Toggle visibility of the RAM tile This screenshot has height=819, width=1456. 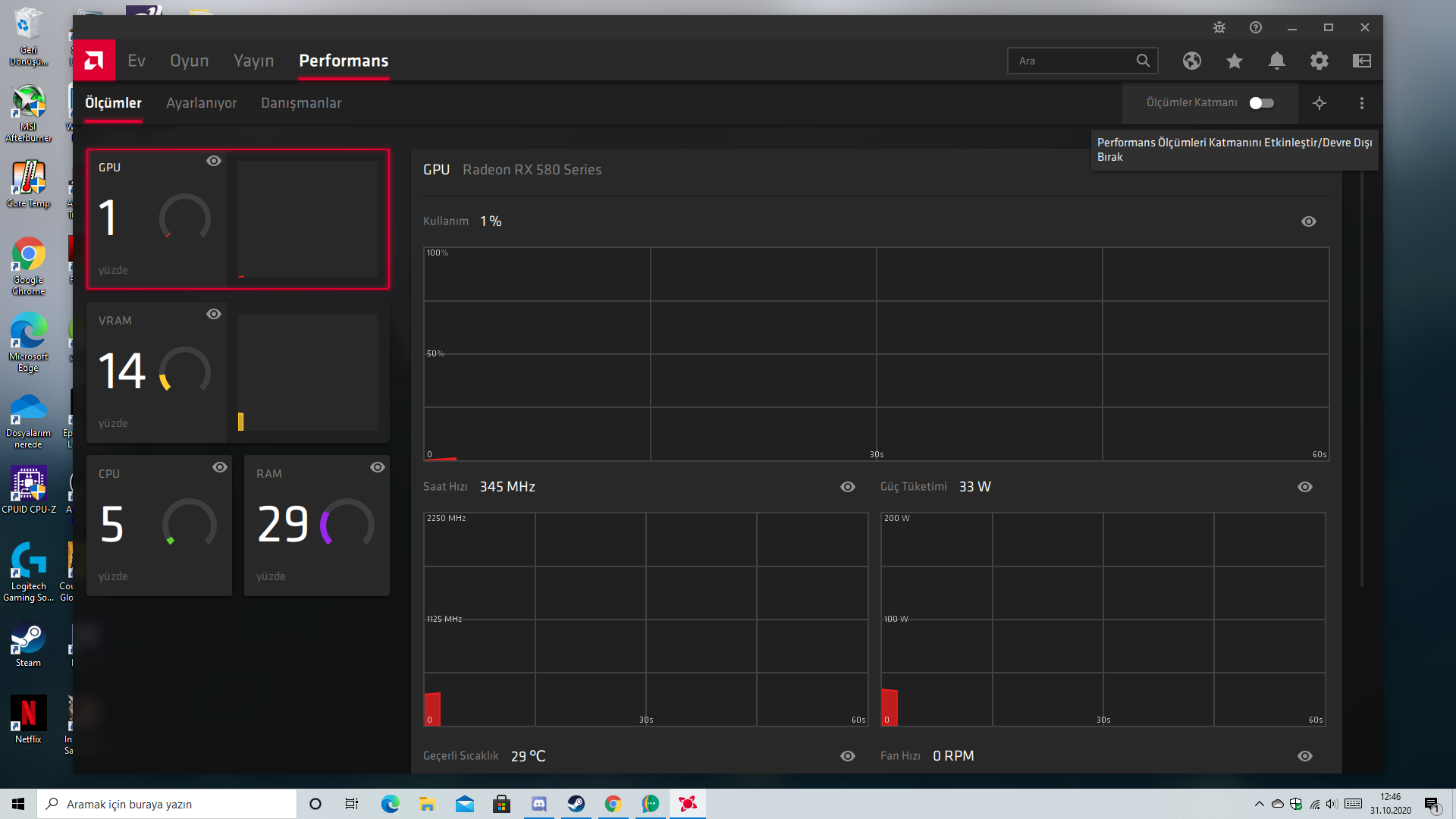coord(377,467)
